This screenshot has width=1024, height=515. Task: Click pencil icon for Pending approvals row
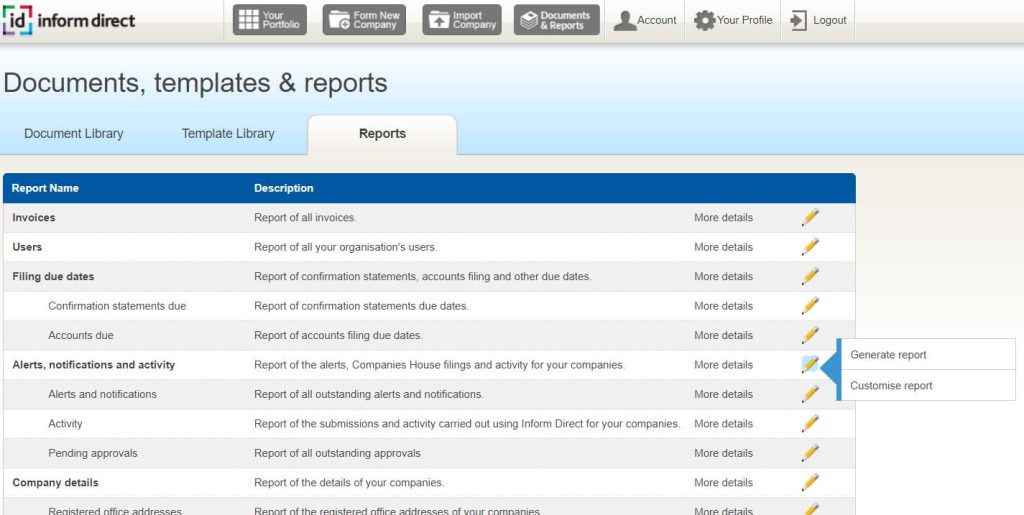coord(810,453)
